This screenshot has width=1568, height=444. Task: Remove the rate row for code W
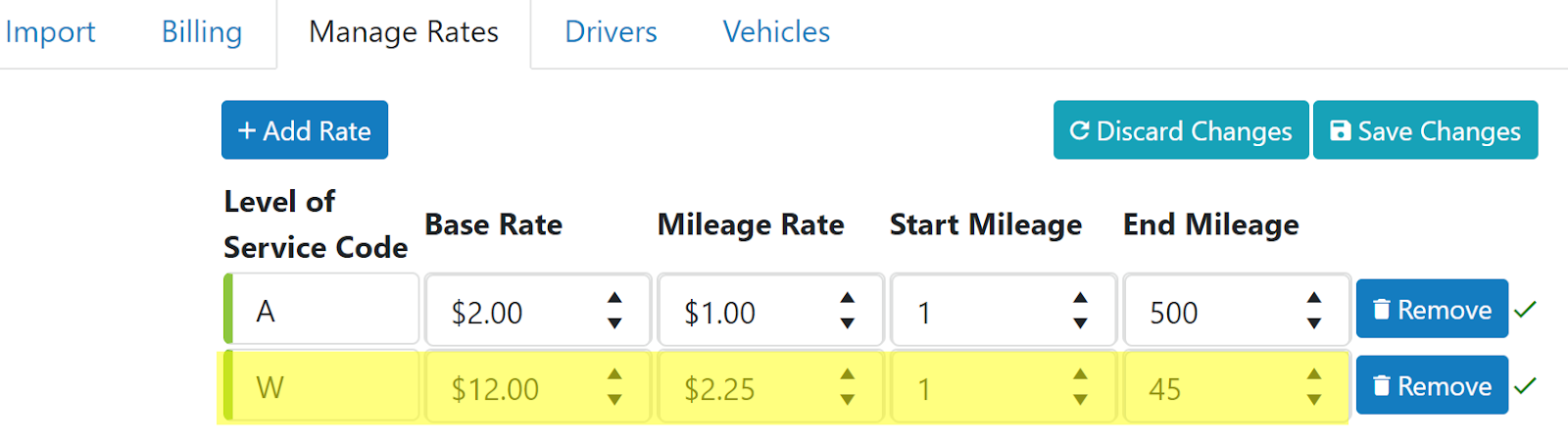pos(1432,385)
